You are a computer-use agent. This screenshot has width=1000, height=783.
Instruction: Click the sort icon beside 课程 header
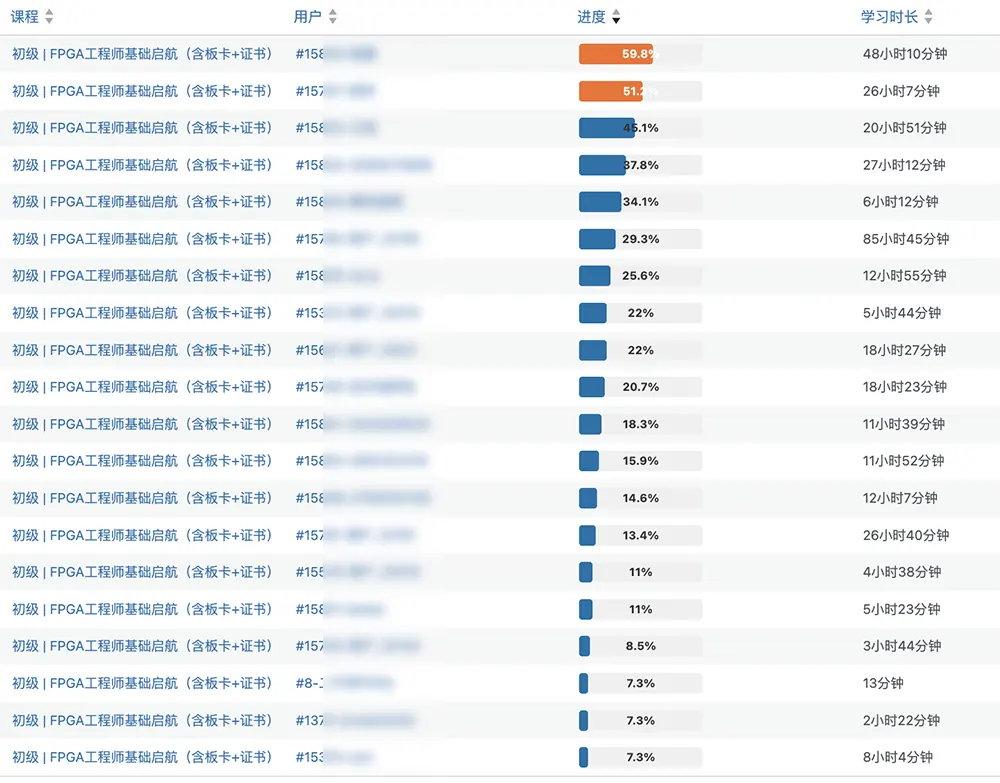click(50, 17)
